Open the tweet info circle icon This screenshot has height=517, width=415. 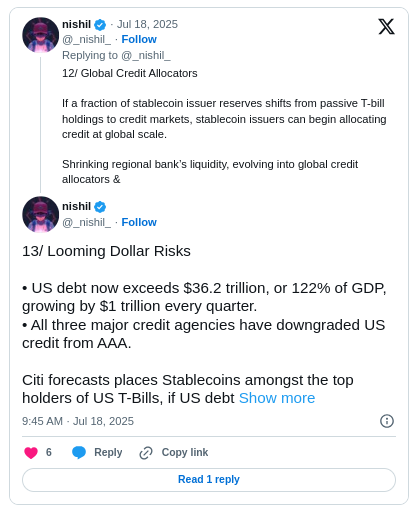pyautogui.click(x=387, y=421)
